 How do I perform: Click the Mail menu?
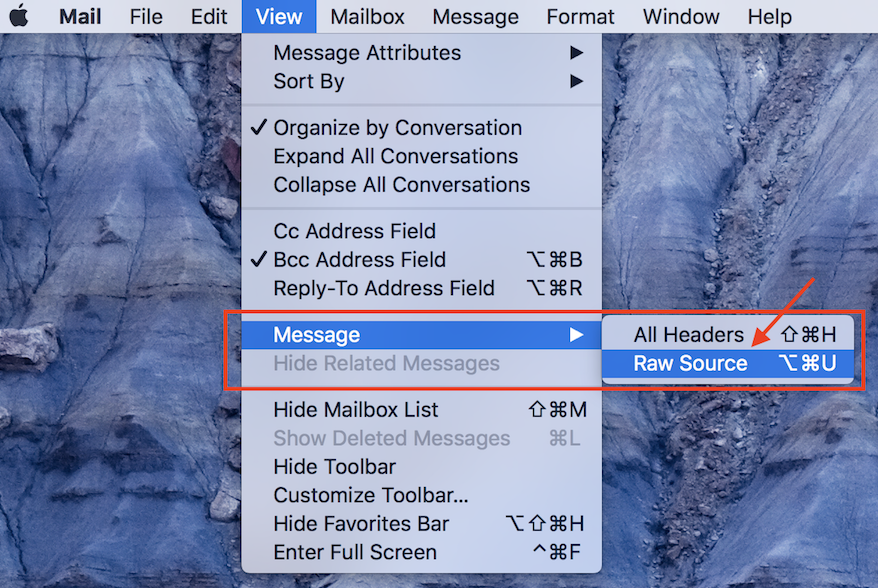pos(79,16)
